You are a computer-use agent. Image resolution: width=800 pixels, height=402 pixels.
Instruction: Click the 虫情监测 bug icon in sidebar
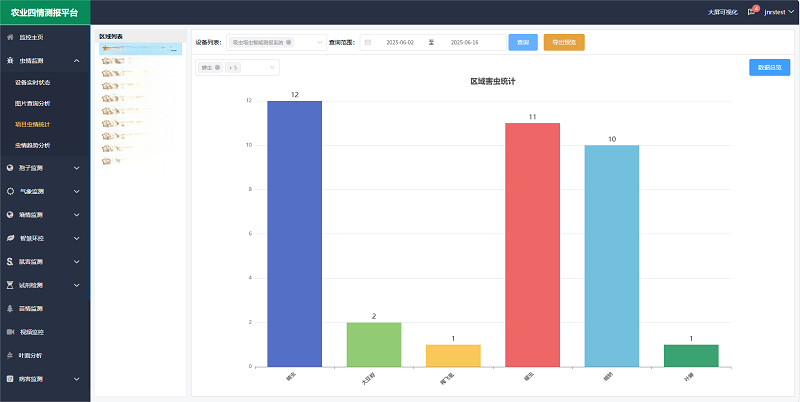coord(11,61)
